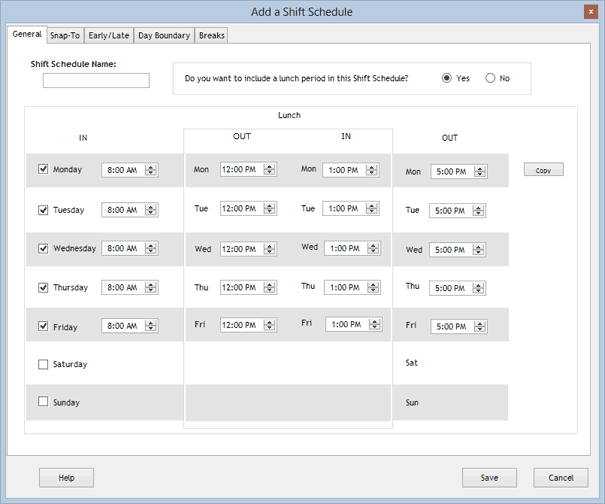Select Yes for lunch period
This screenshot has height=504, width=605.
pos(446,78)
